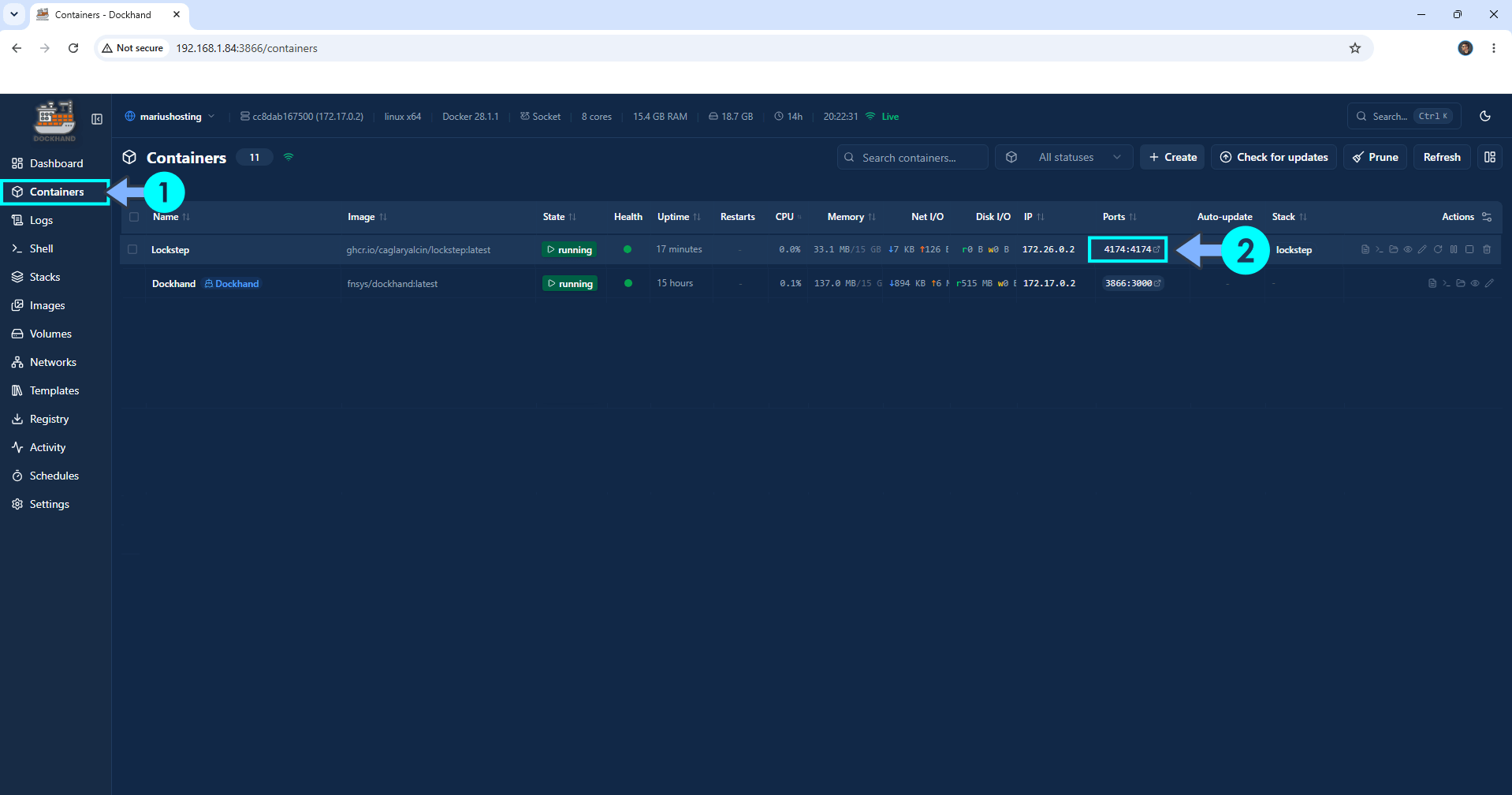
Task: Inspect Lockstep container eye icon
Action: (x=1408, y=249)
